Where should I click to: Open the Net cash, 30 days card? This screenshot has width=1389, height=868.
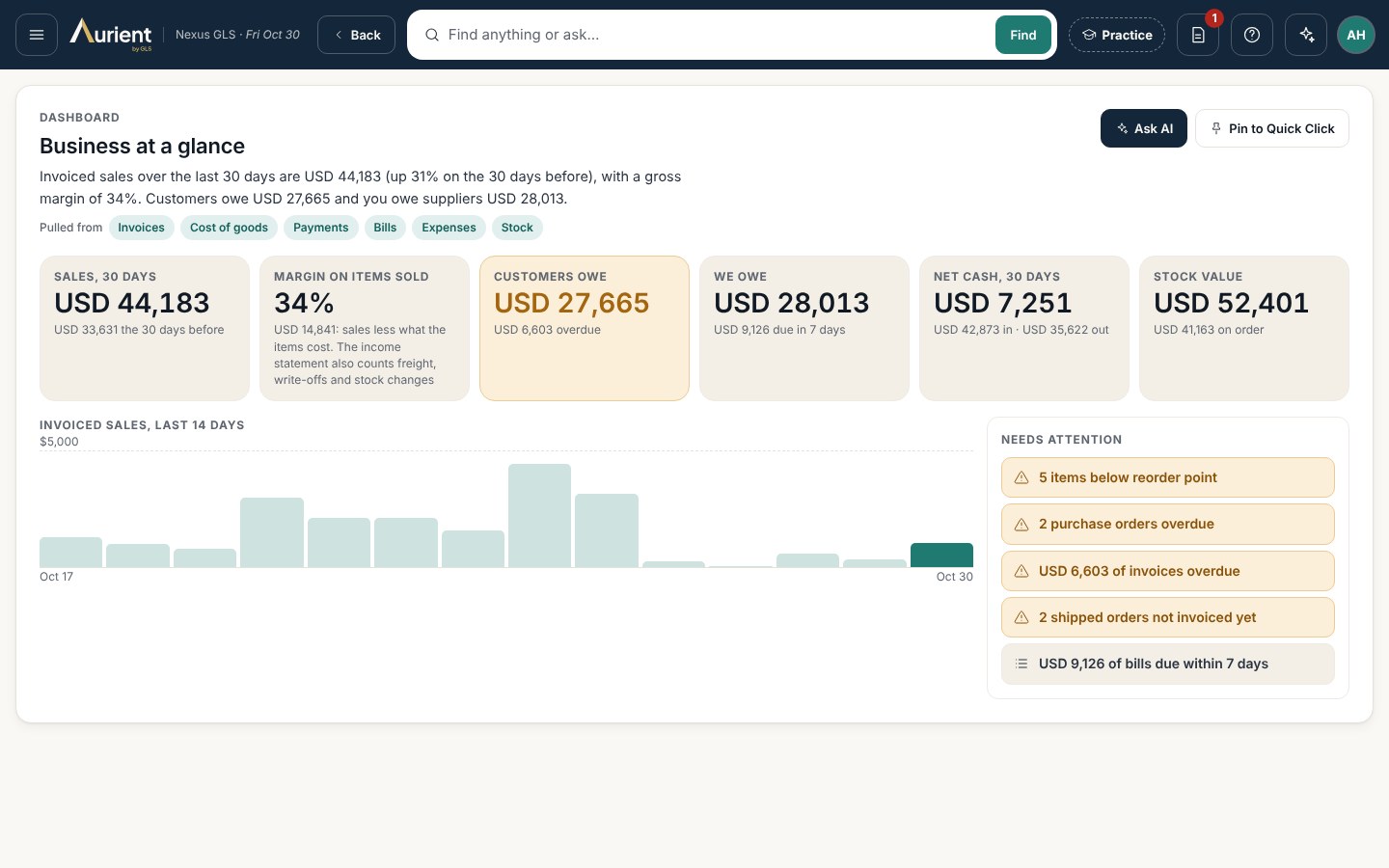(1024, 328)
